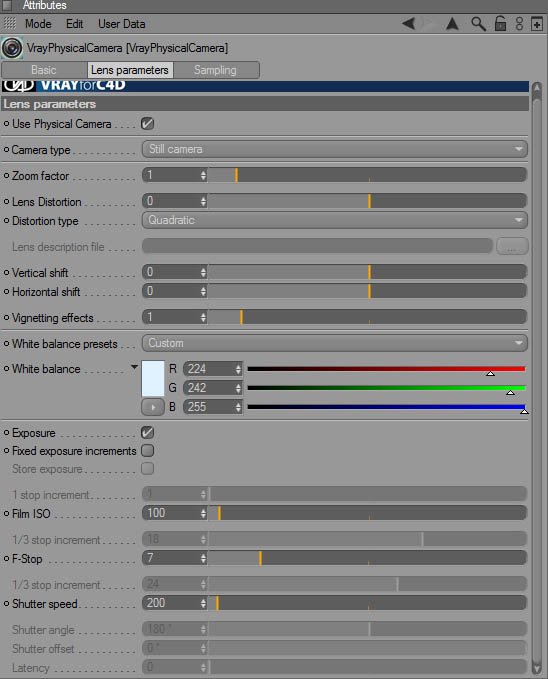548x679 pixels.
Task: Click the back arrow navigation icon
Action: pyautogui.click(x=409, y=23)
